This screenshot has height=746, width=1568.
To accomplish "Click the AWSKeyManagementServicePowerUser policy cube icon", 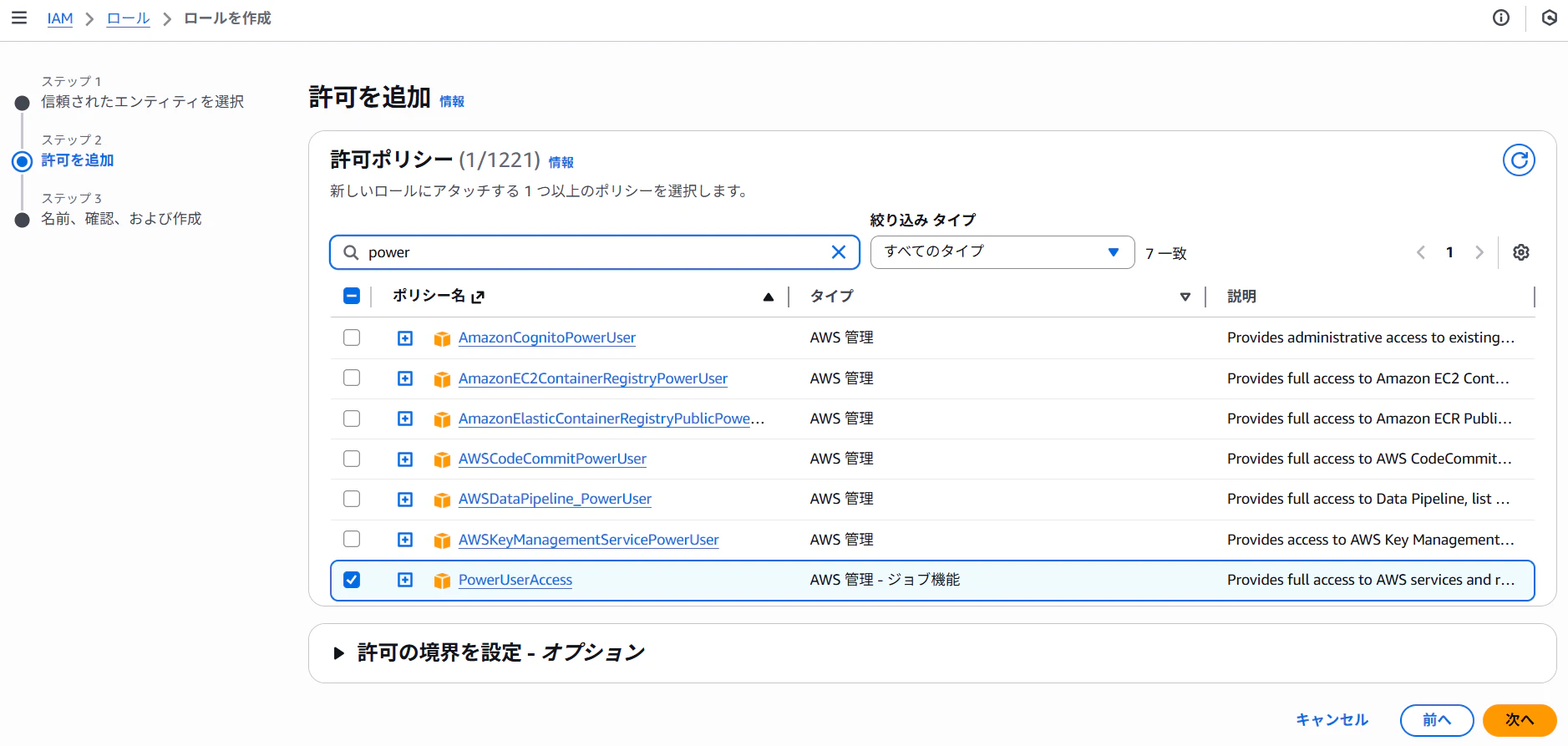I will [x=442, y=540].
